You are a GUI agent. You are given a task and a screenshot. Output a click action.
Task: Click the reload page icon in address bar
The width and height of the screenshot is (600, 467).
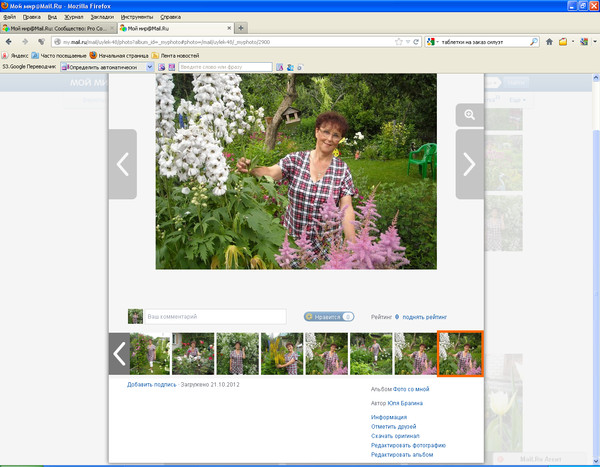(416, 42)
